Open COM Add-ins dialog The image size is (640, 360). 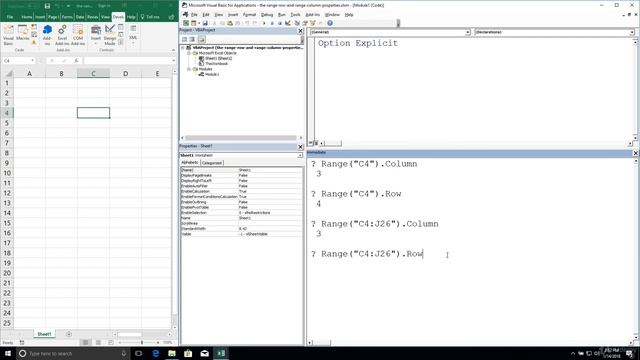coord(78,34)
